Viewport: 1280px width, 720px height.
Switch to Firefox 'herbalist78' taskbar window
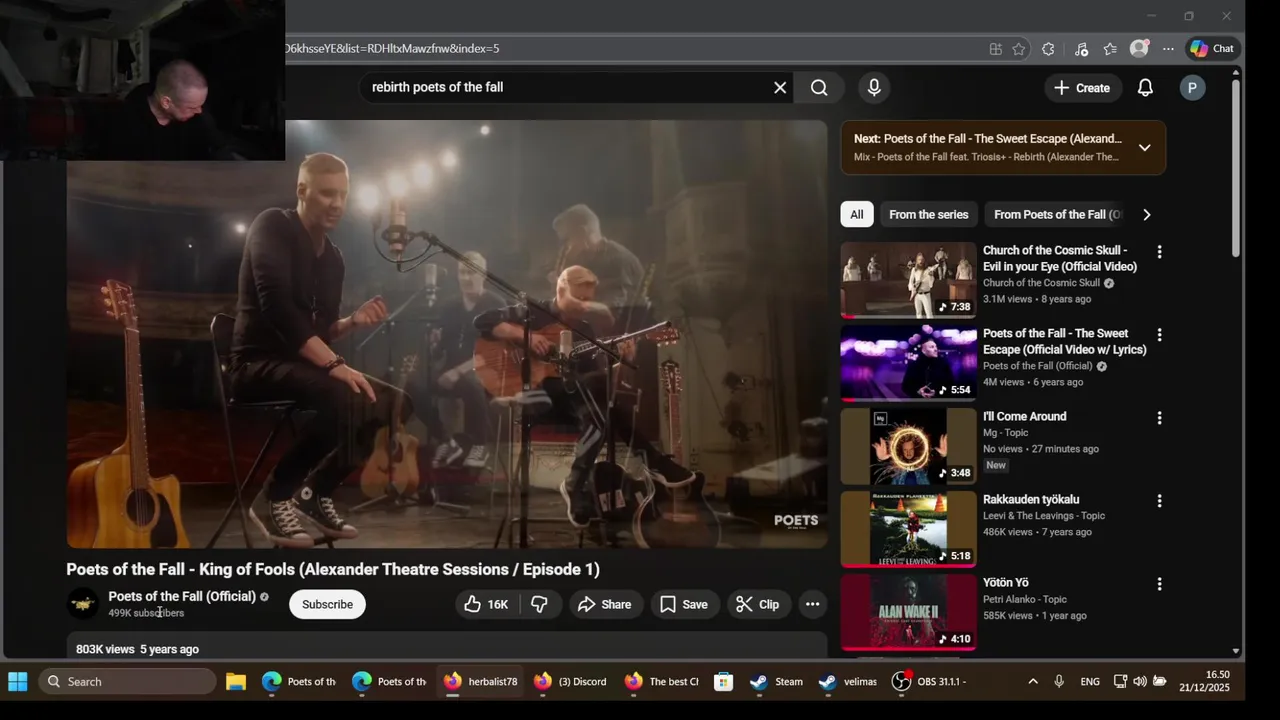(x=481, y=682)
